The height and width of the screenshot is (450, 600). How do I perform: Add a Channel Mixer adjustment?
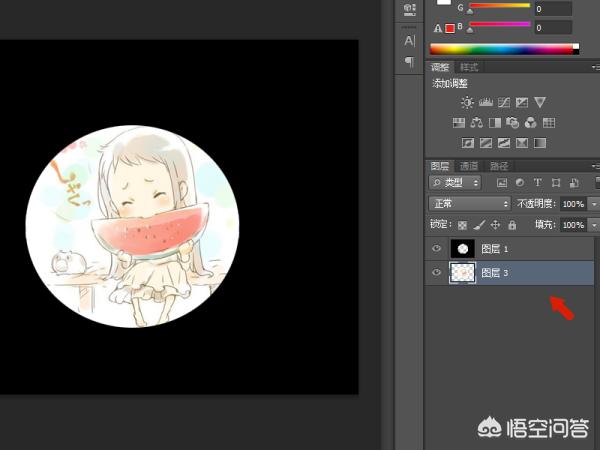(530, 123)
